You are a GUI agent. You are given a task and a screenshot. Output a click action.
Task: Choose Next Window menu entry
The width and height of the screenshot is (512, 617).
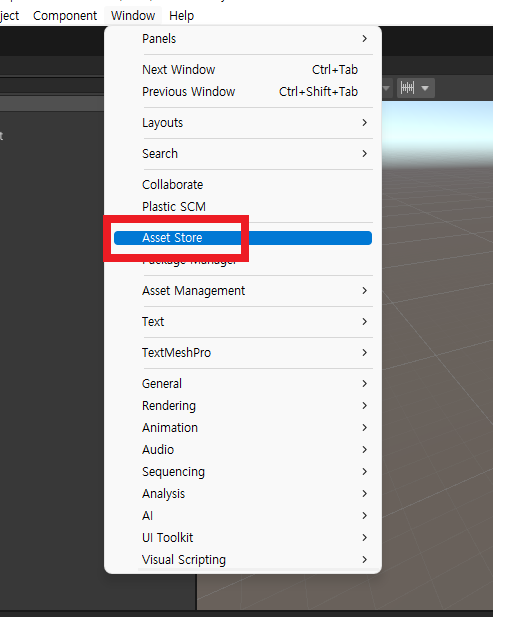[243, 70]
